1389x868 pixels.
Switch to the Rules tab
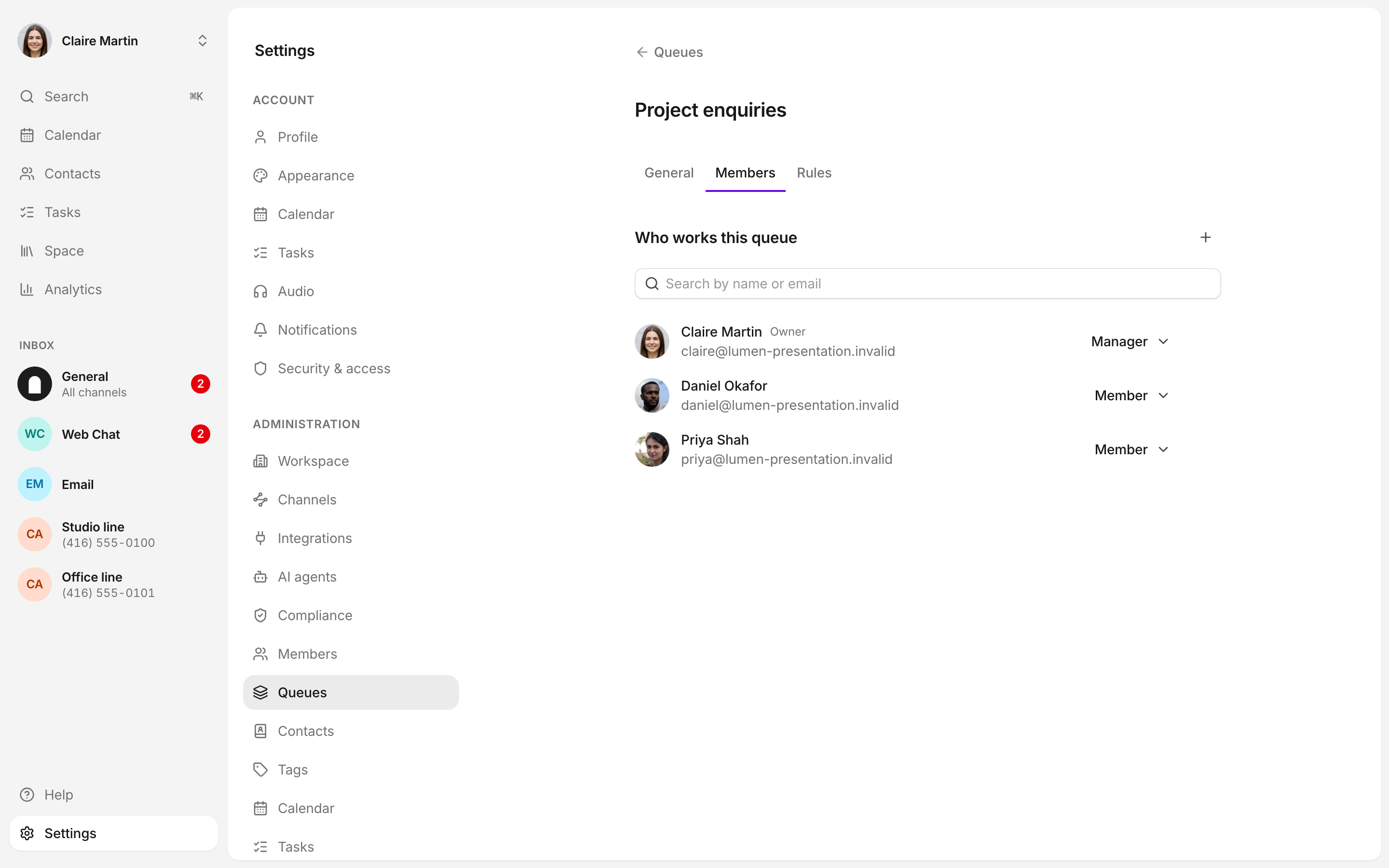pos(814,173)
